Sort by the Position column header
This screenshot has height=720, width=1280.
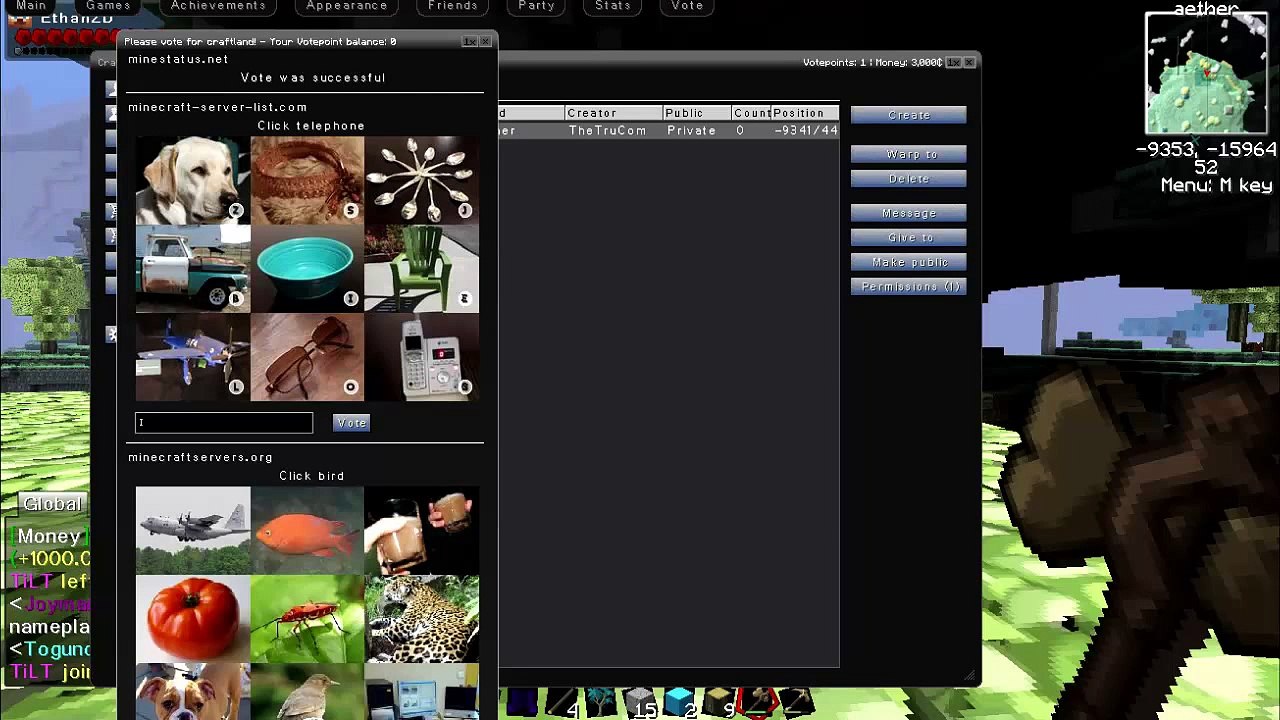[805, 113]
